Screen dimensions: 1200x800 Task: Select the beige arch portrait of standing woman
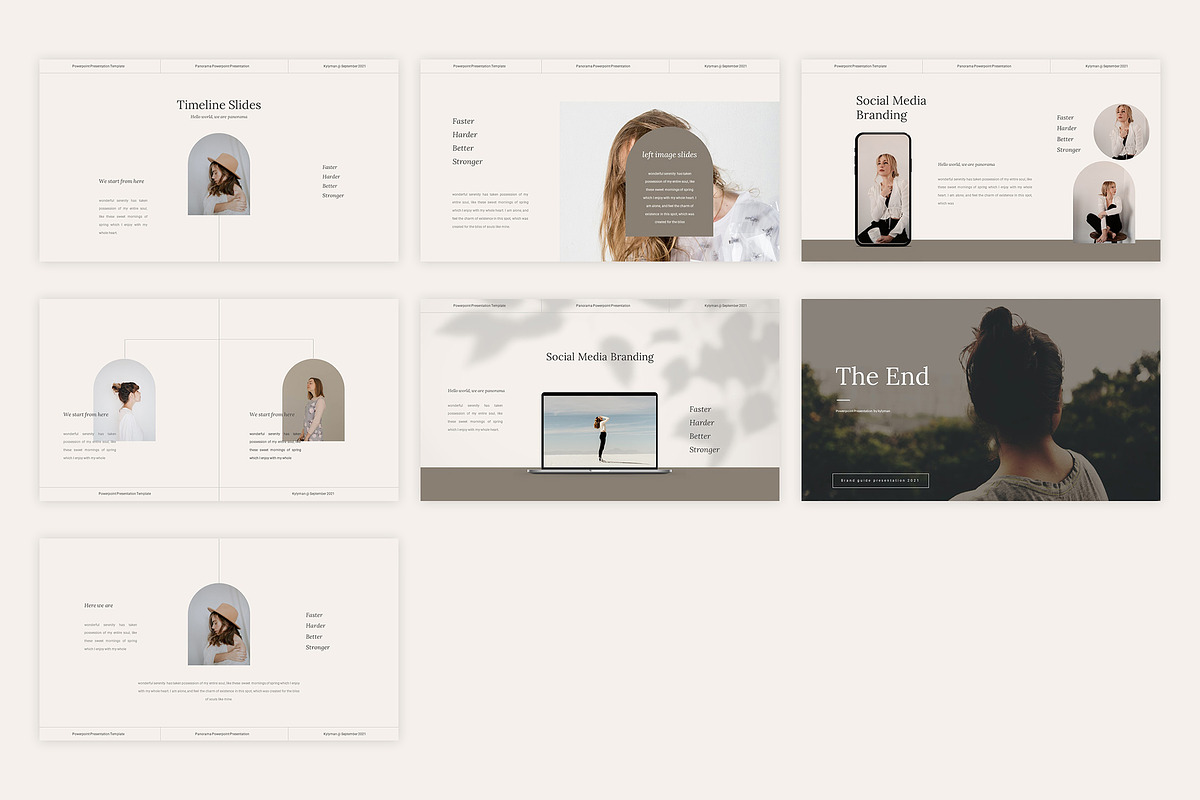(313, 400)
